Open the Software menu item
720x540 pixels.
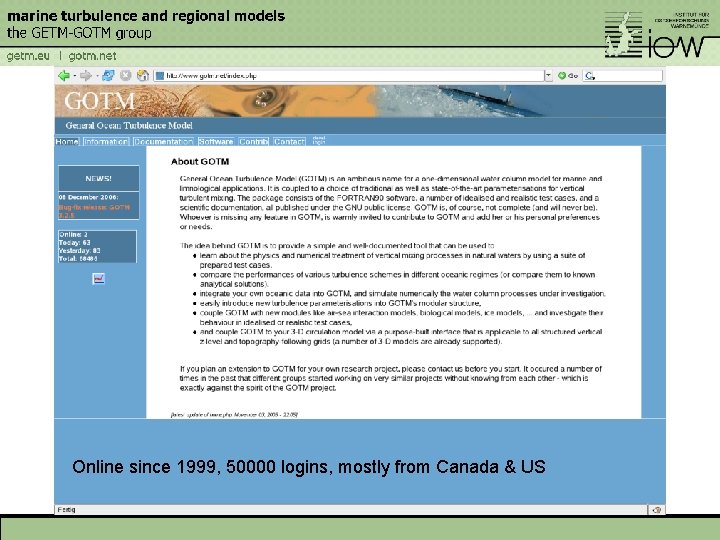pos(216,141)
